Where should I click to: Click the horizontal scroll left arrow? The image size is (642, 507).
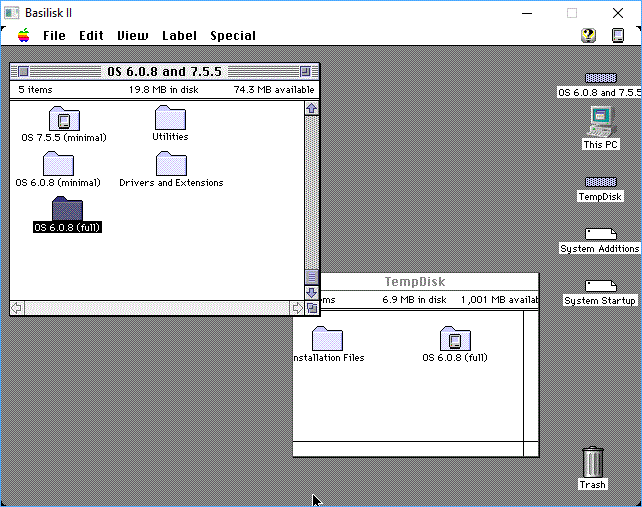pos(17,308)
